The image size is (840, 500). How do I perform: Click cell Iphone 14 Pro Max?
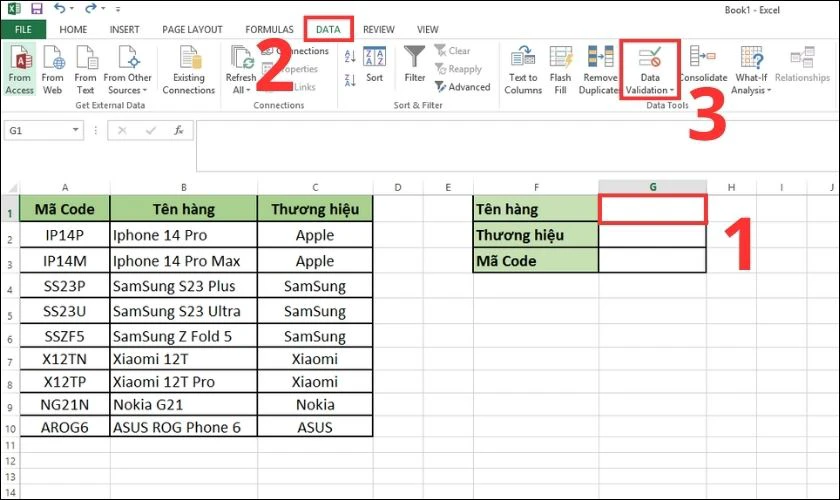(x=184, y=261)
